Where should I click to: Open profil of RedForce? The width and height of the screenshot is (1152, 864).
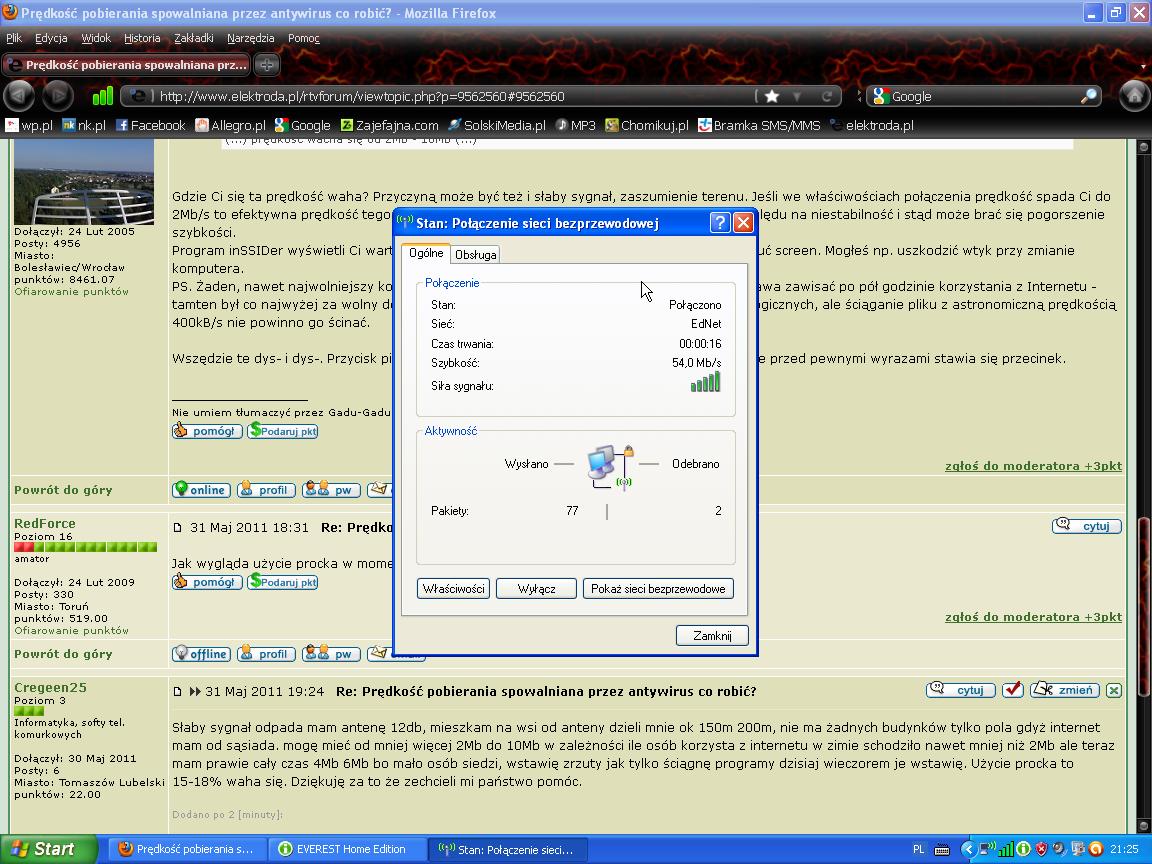(x=266, y=653)
